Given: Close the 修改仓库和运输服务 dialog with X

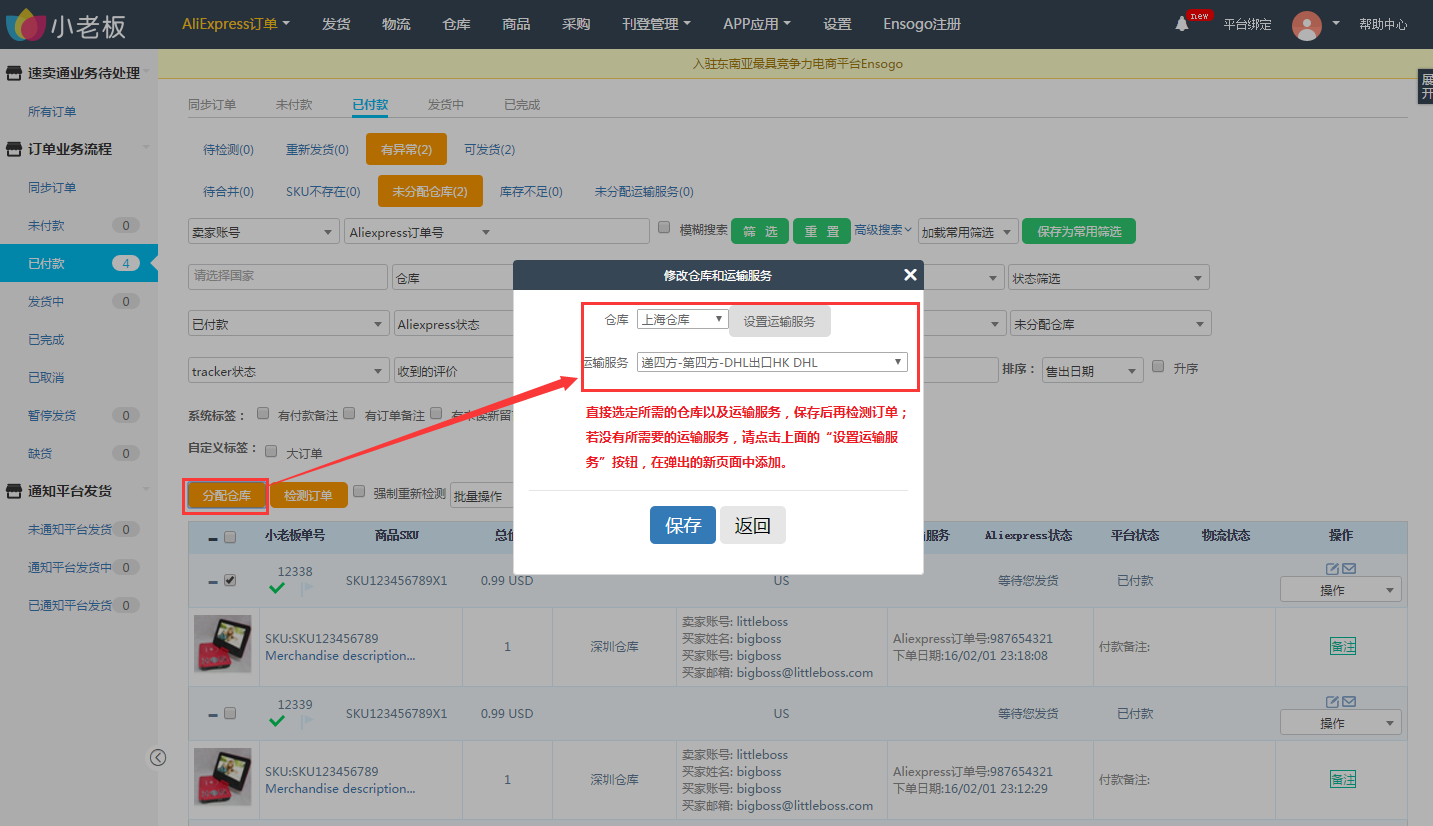Looking at the screenshot, I should coord(910,275).
